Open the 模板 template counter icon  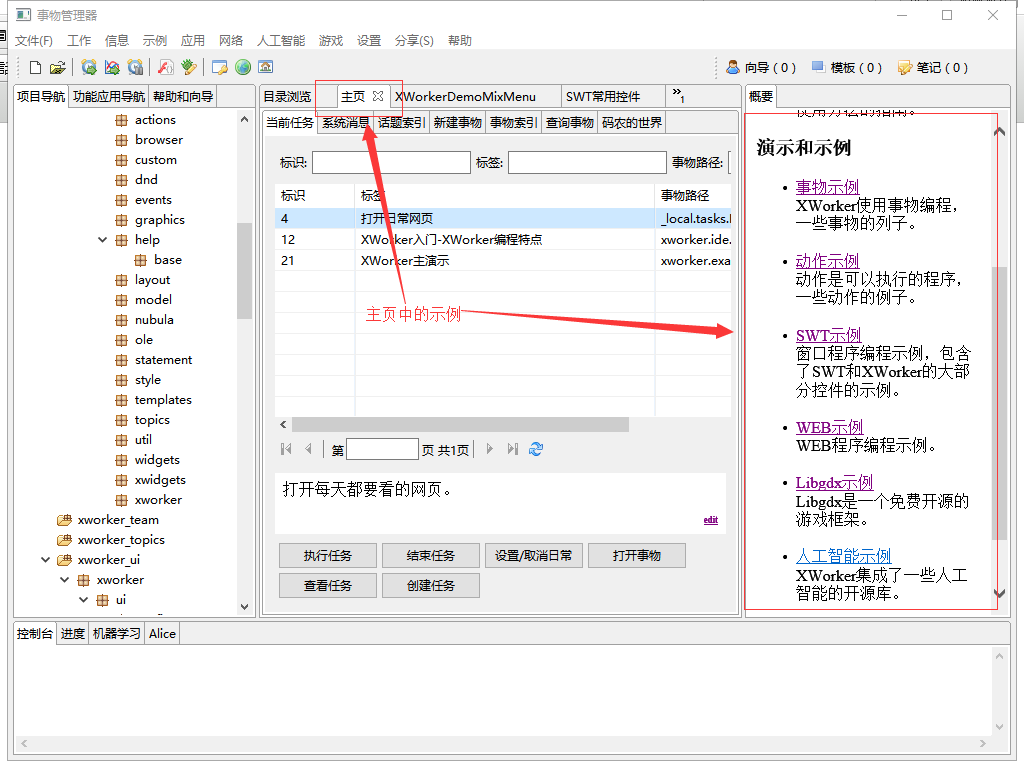tap(818, 67)
